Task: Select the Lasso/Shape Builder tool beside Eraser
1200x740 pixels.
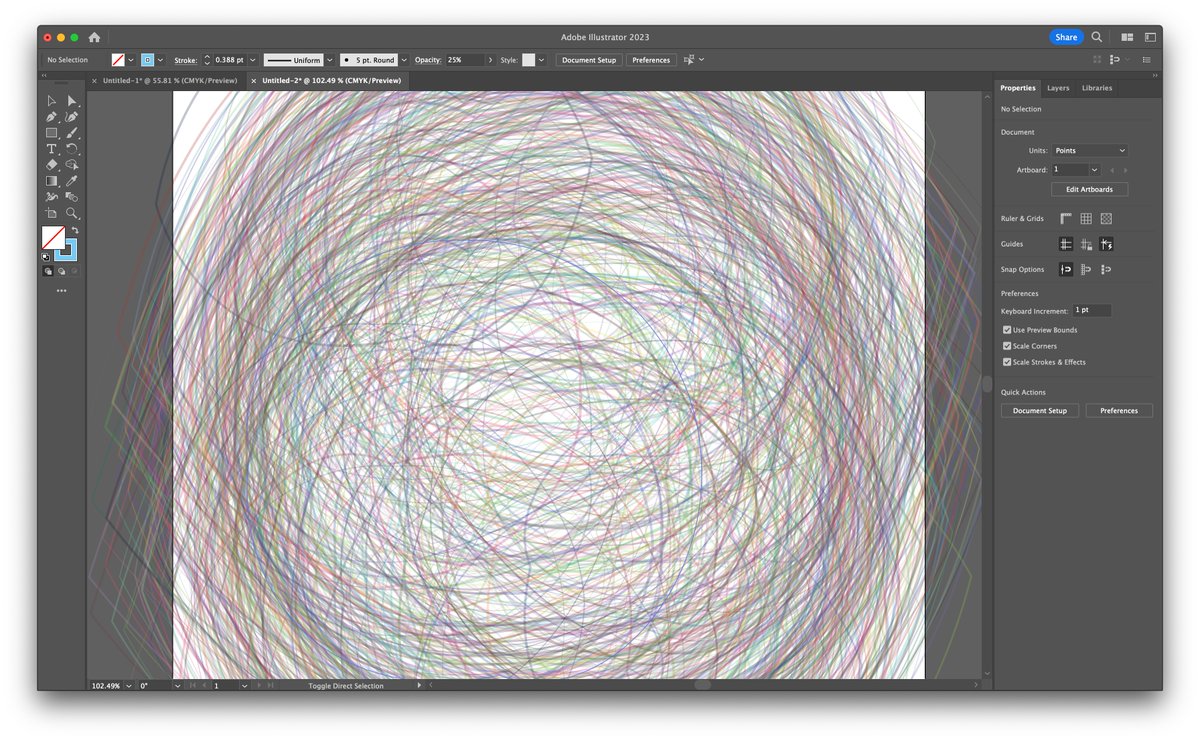Action: [71, 165]
